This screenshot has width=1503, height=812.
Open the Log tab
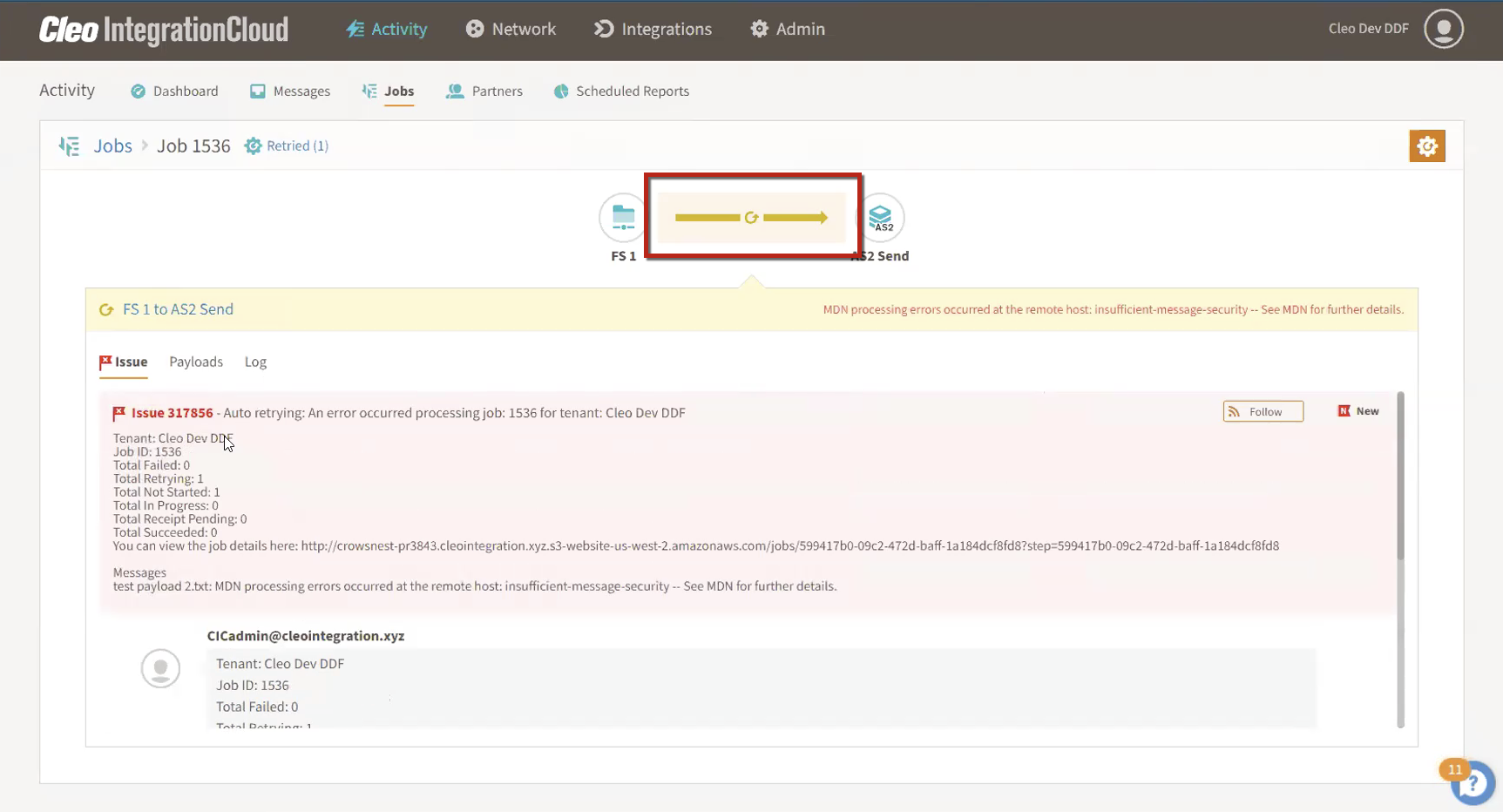255,362
